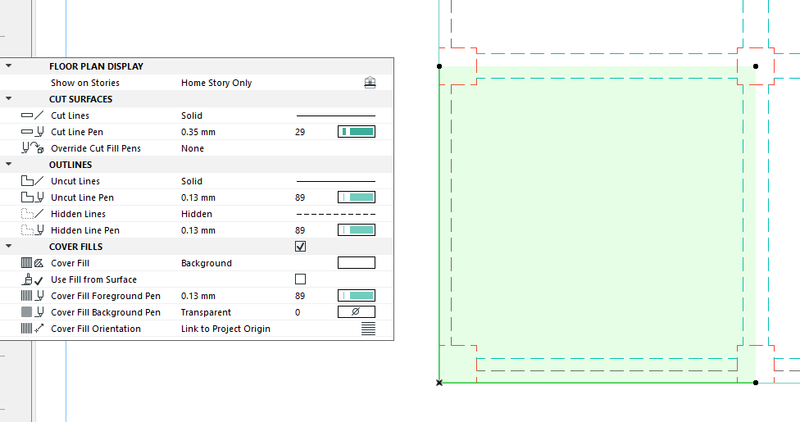Click the Cover Fill Orientation row icon
This screenshot has width=800, height=422.
pyautogui.click(x=32, y=329)
